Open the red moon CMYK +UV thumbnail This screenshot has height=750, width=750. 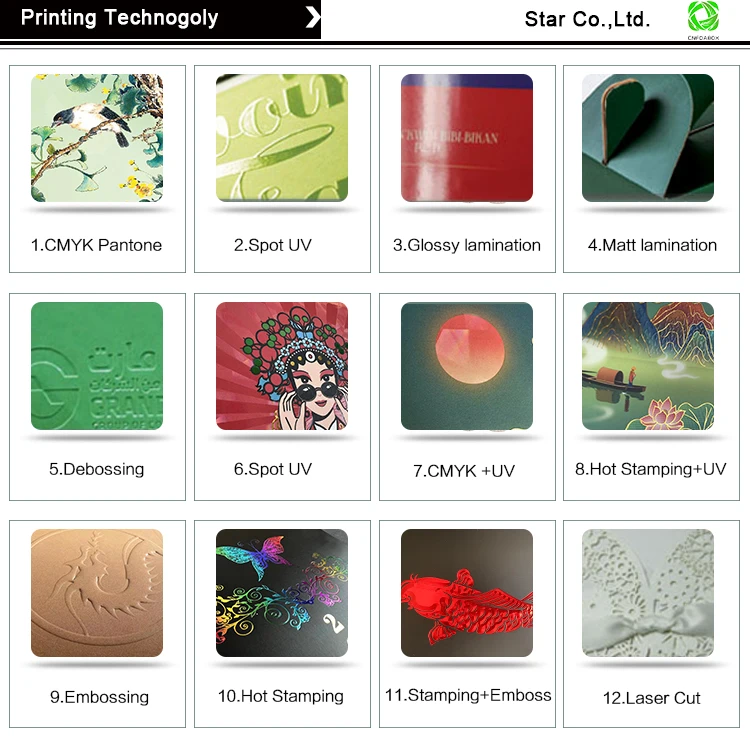[x=467, y=366]
